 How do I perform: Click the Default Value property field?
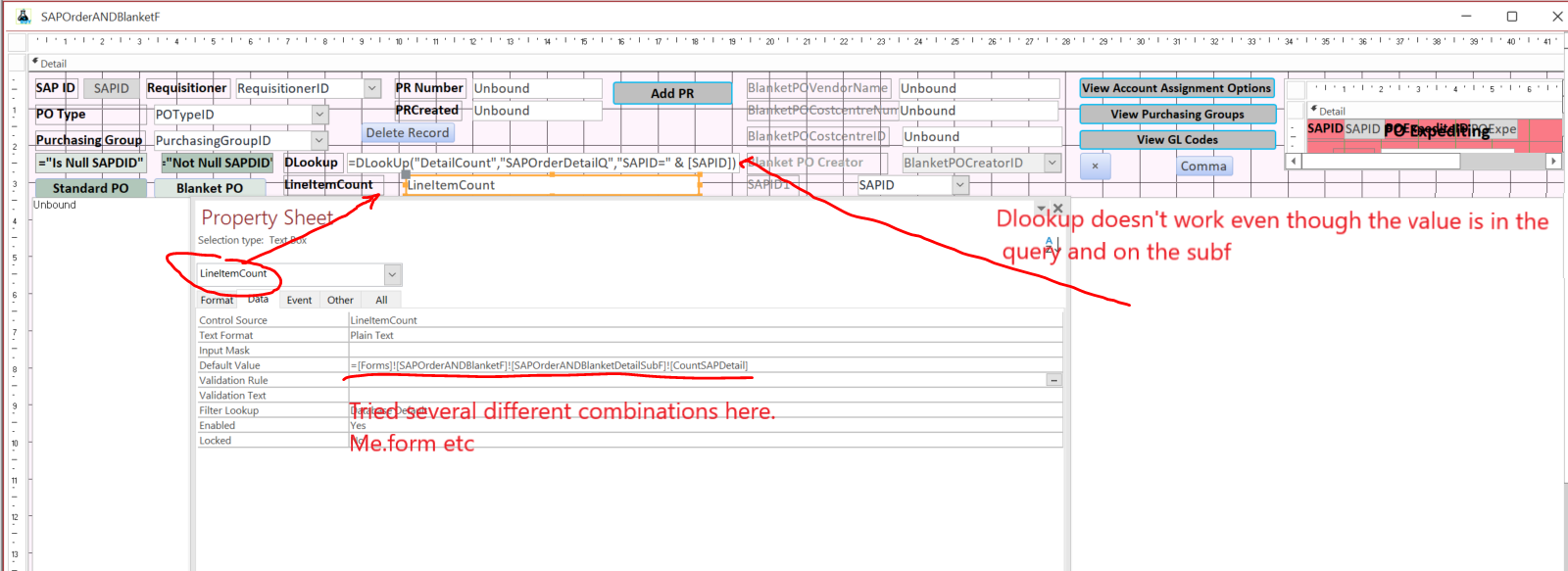point(704,365)
